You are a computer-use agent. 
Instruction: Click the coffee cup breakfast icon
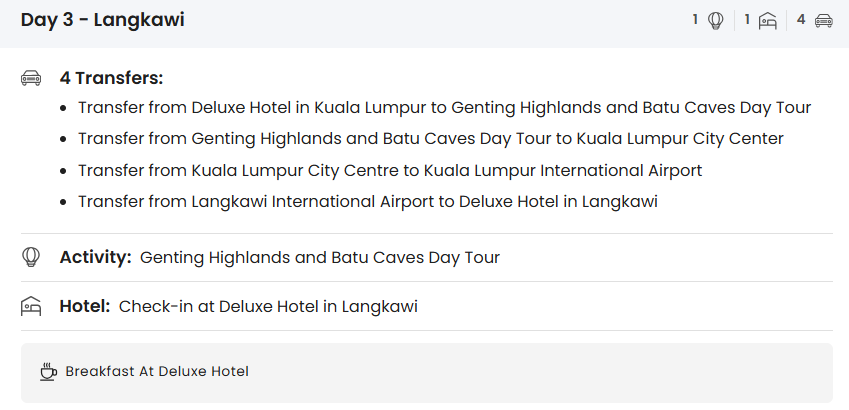[x=48, y=372]
